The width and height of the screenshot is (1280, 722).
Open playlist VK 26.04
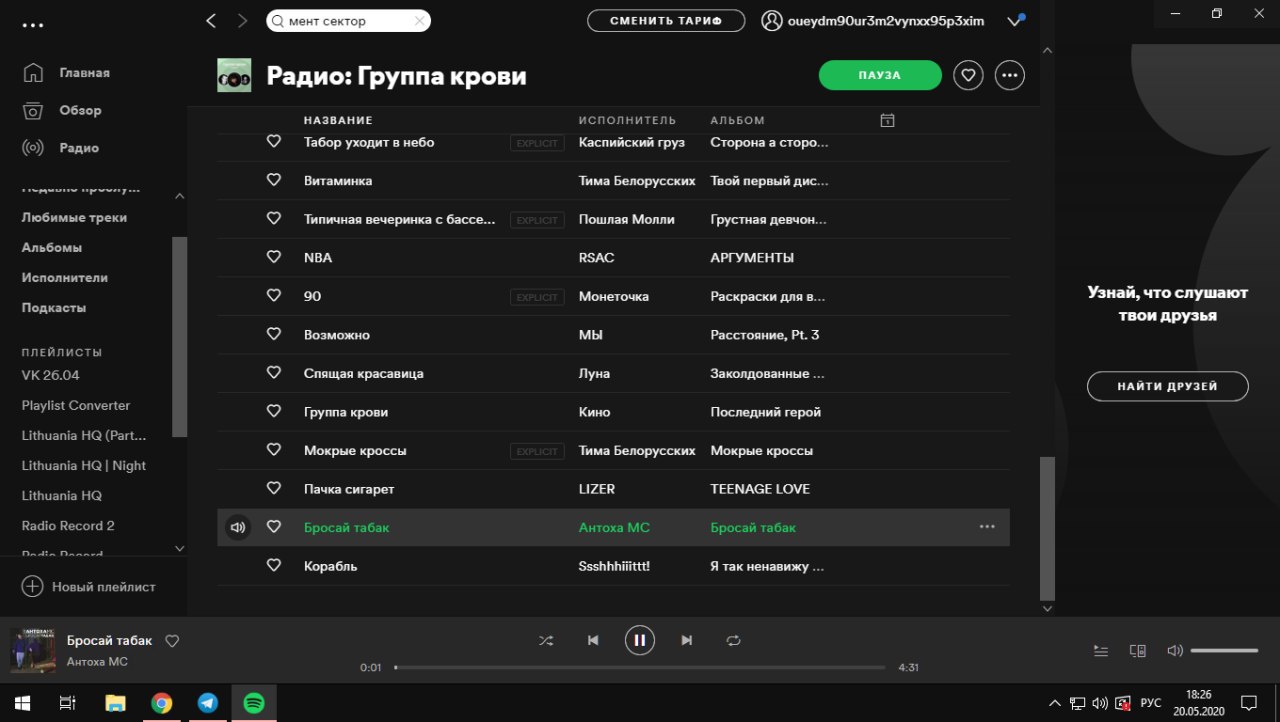pyautogui.click(x=50, y=375)
